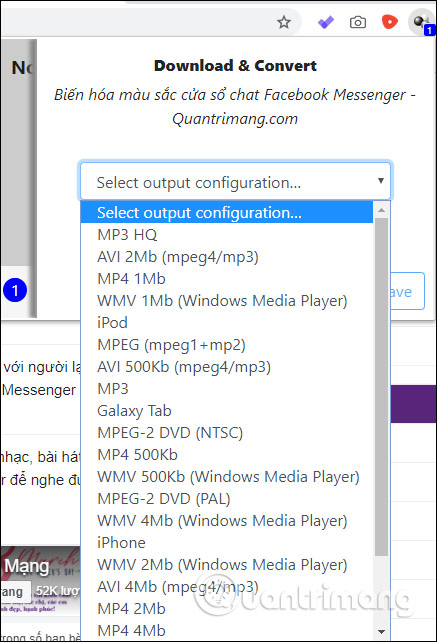This screenshot has height=642, width=437.
Task: Select MP4 500Kb from the list
Action: pyautogui.click(x=227, y=455)
